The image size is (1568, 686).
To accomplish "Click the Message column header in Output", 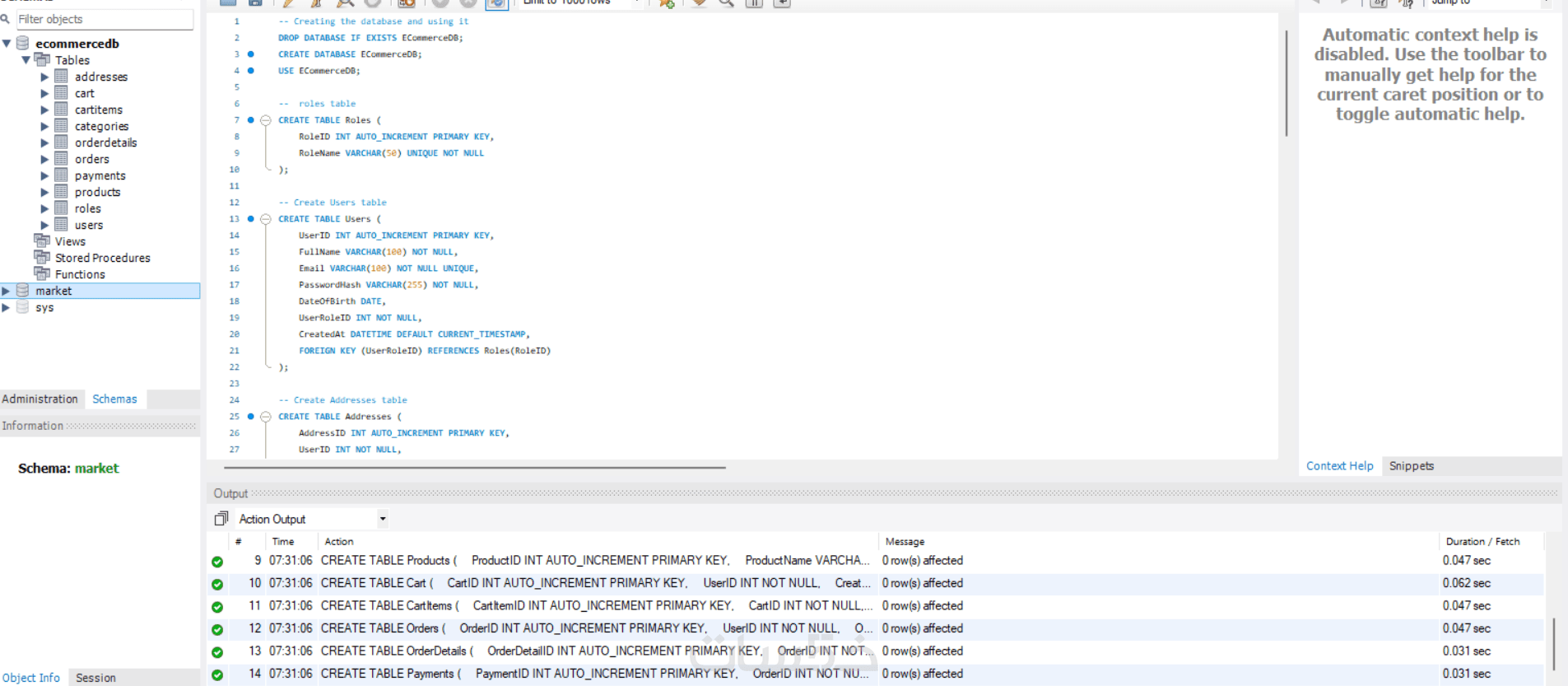I will pos(905,541).
